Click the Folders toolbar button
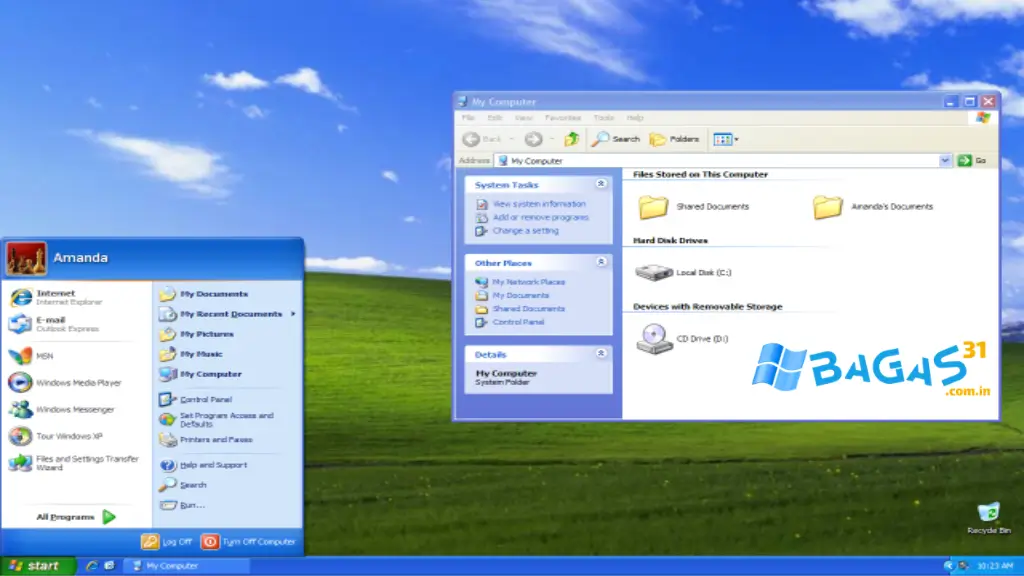Screen dimensions: 1024x576 click(675, 139)
